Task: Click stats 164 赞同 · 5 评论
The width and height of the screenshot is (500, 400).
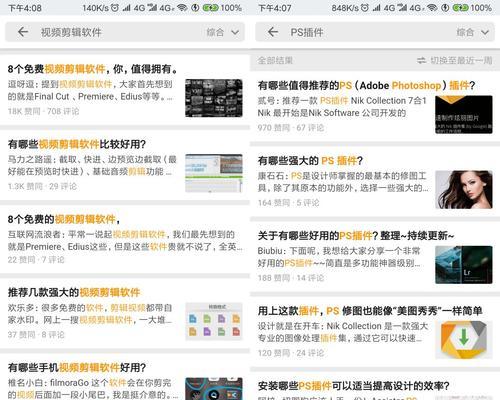Action: 288,203
